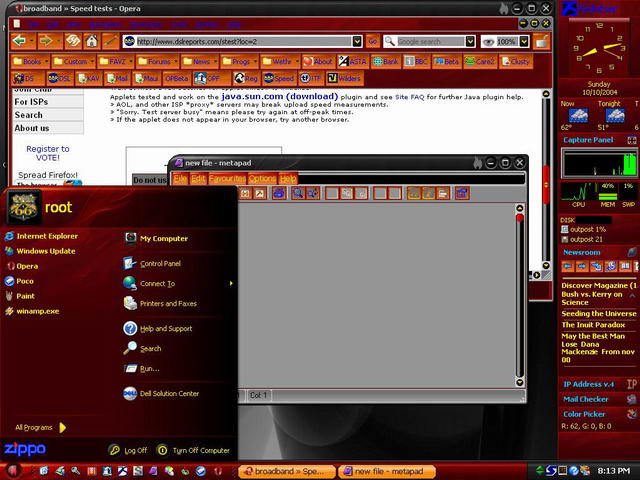This screenshot has width=640, height=480.
Task: Expand All Programs list
Action: pyautogui.click(x=40, y=427)
